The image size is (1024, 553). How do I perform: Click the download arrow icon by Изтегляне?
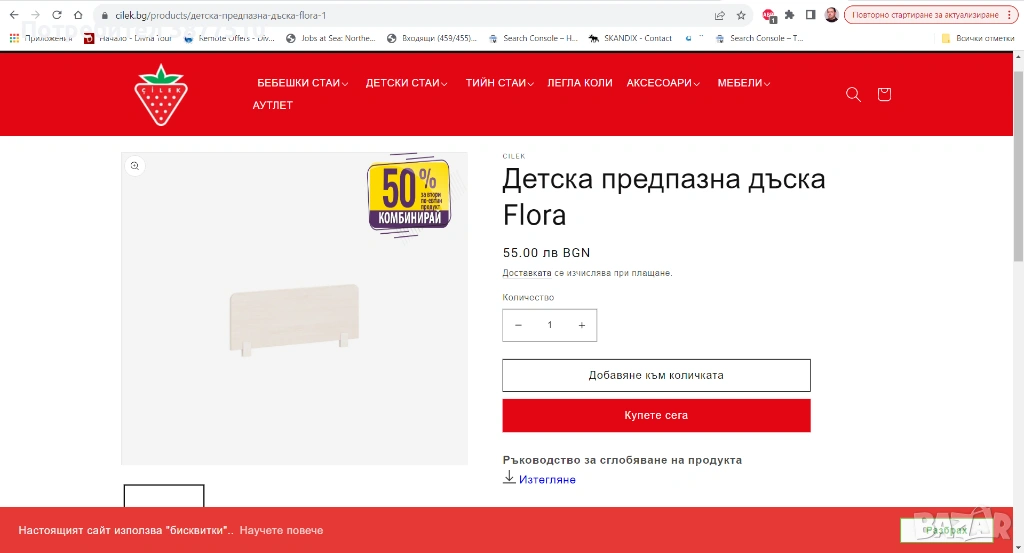509,478
